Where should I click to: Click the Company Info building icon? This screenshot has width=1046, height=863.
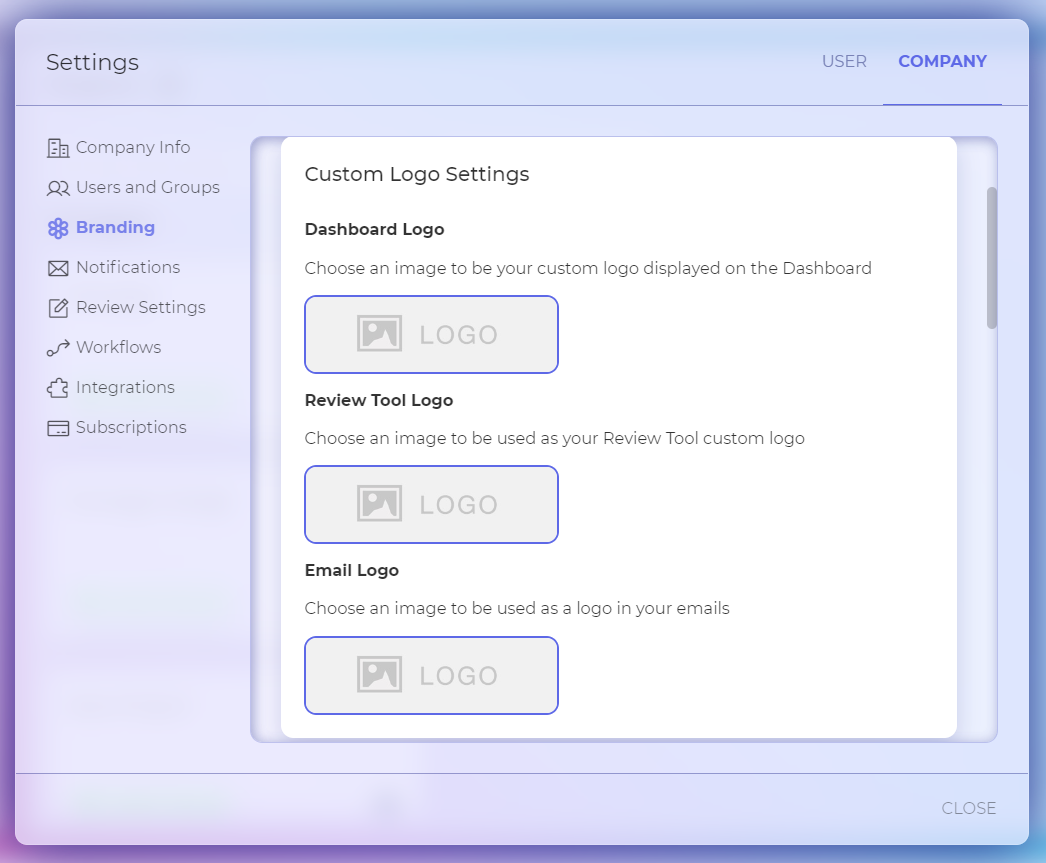click(58, 147)
